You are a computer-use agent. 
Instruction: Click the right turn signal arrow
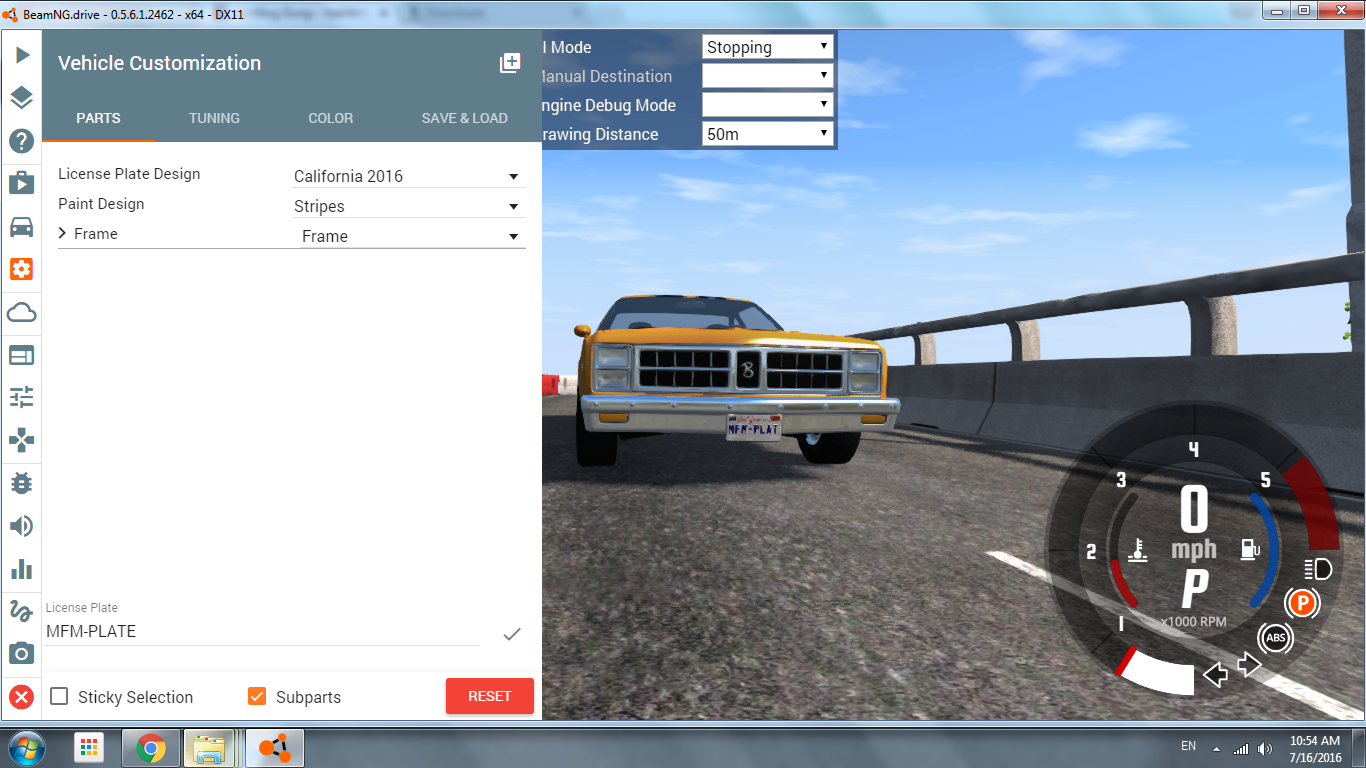(x=1250, y=664)
